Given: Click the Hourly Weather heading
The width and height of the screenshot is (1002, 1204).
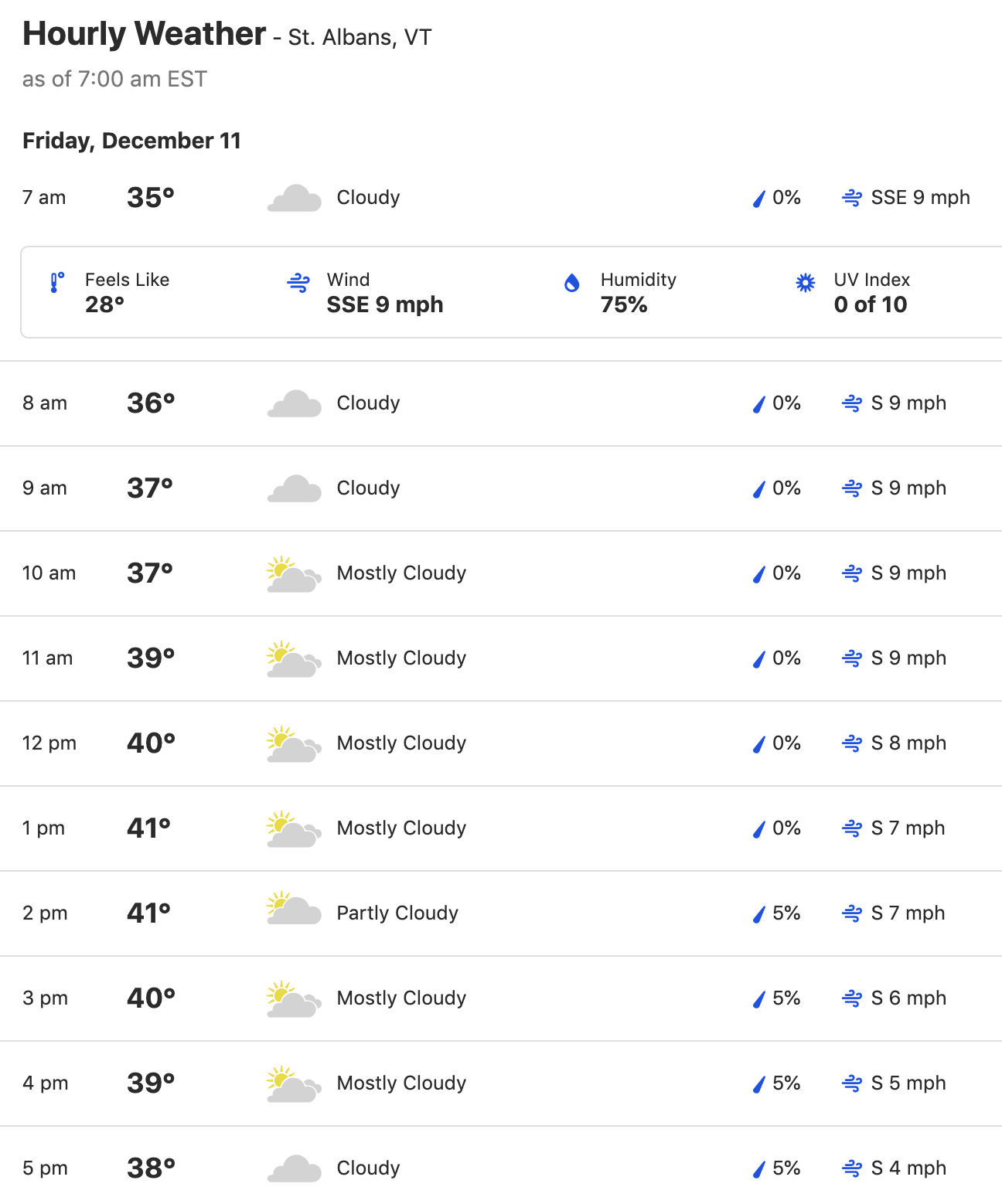Looking at the screenshot, I should tap(144, 34).
